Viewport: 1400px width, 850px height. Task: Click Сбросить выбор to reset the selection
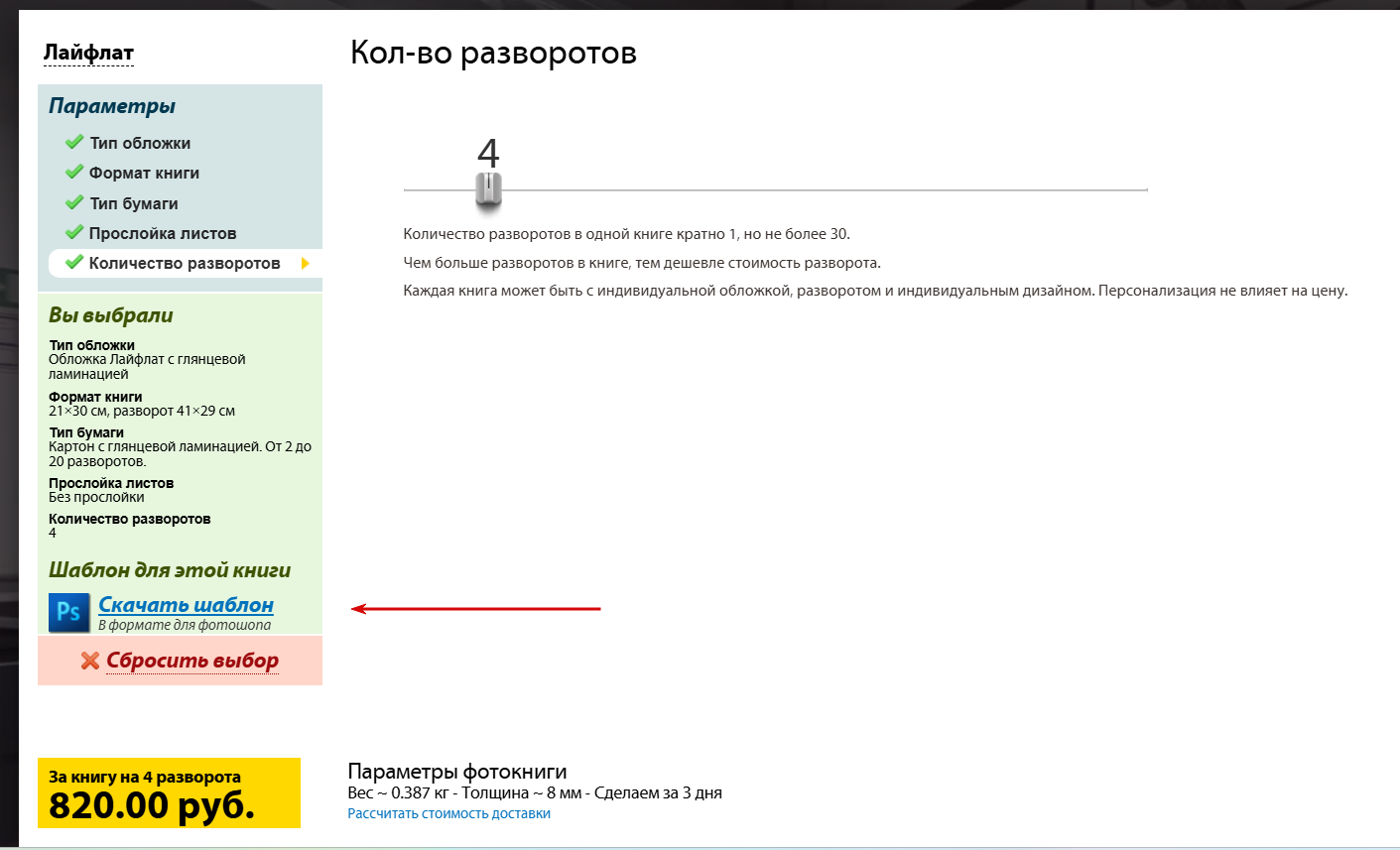[192, 661]
